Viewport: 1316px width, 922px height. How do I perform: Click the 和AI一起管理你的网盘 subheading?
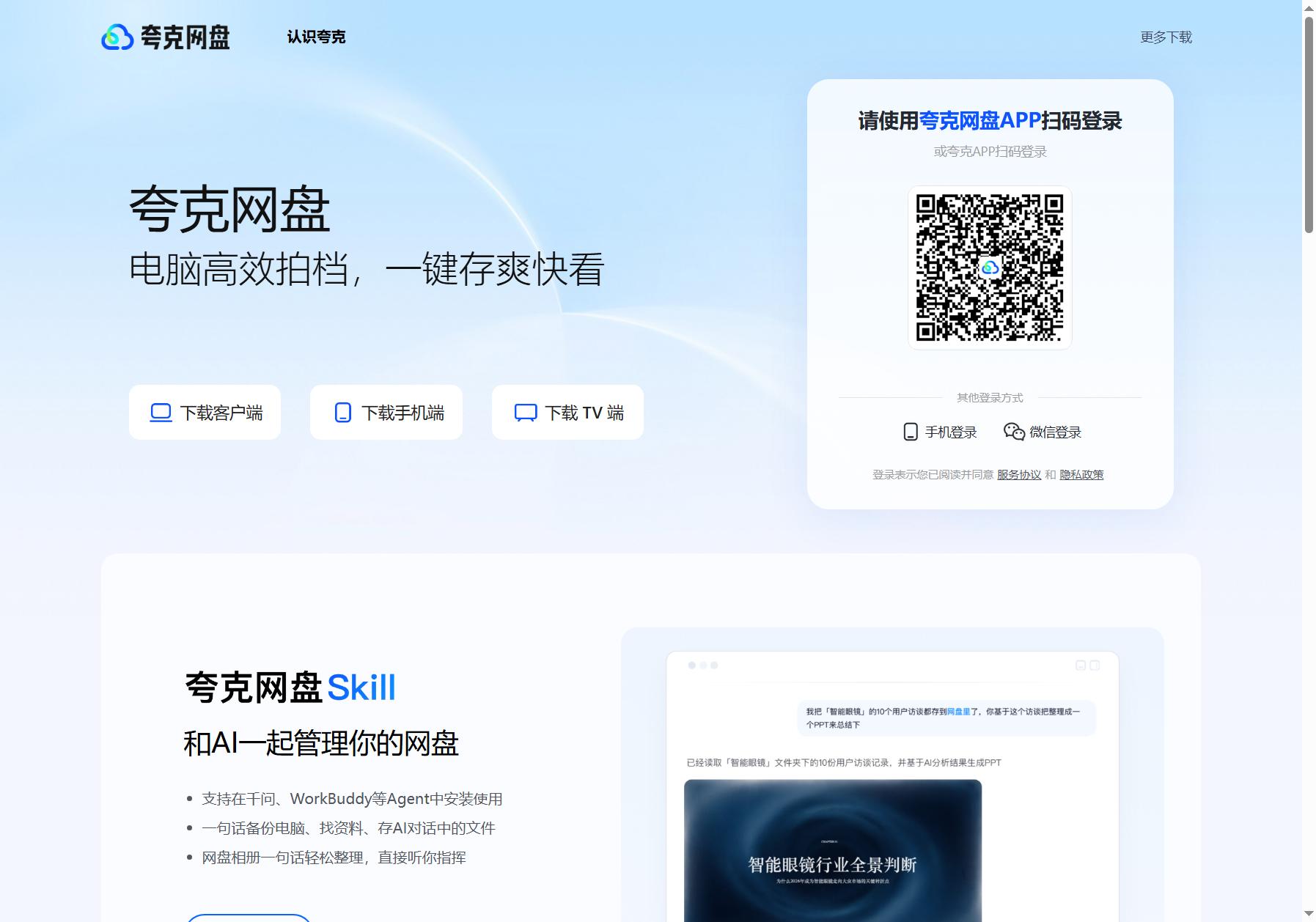coord(321,743)
